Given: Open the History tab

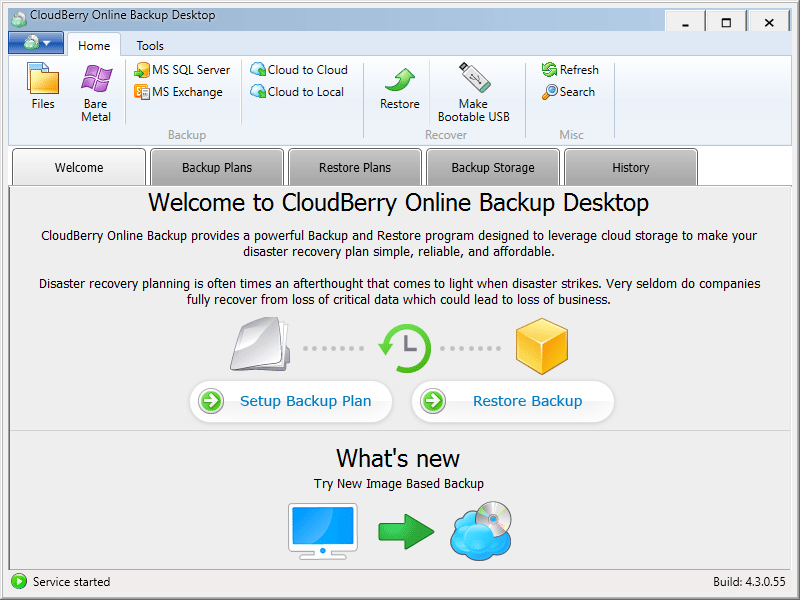Looking at the screenshot, I should coord(631,167).
